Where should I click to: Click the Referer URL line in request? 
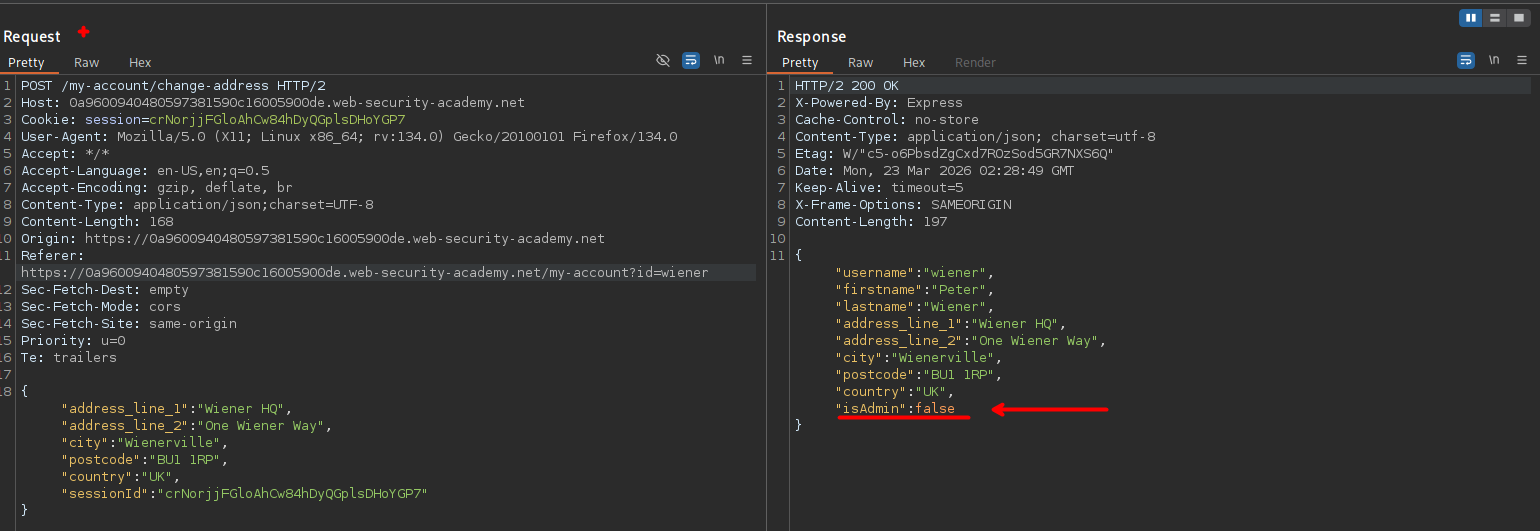pos(364,273)
